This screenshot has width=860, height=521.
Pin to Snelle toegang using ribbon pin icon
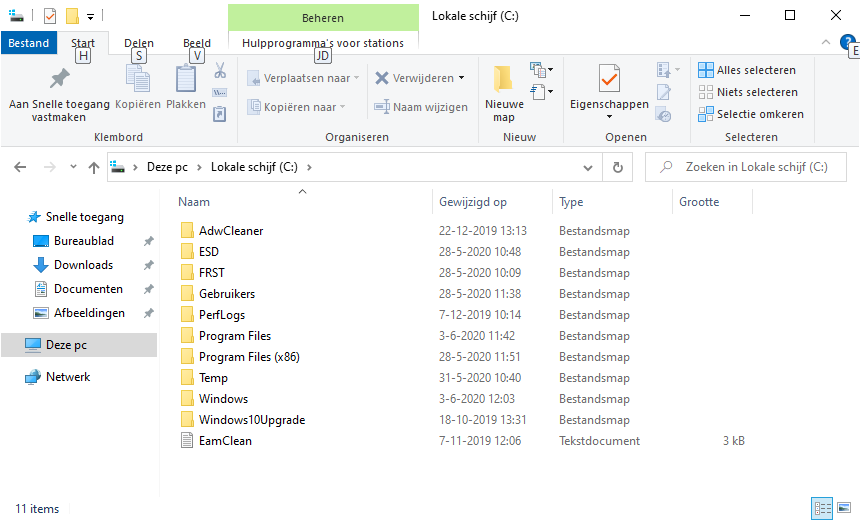(59, 79)
